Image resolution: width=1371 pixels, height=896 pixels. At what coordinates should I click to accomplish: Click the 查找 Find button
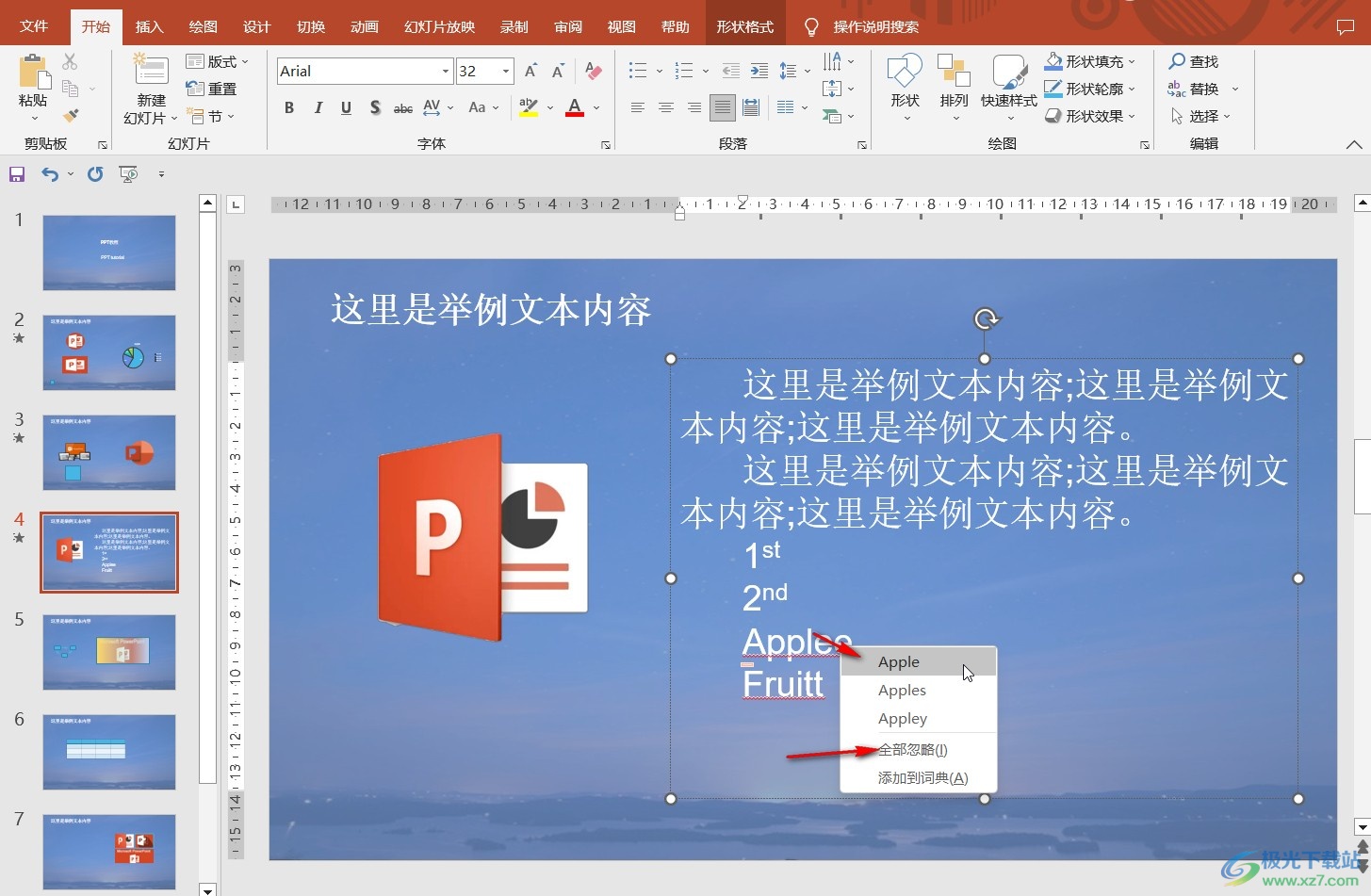[1194, 61]
